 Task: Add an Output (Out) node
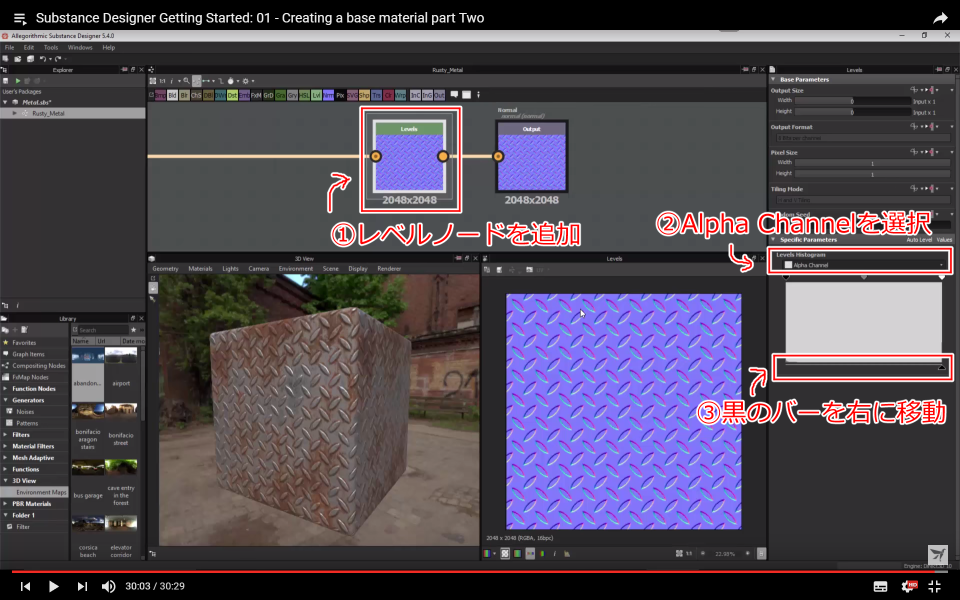click(x=439, y=96)
